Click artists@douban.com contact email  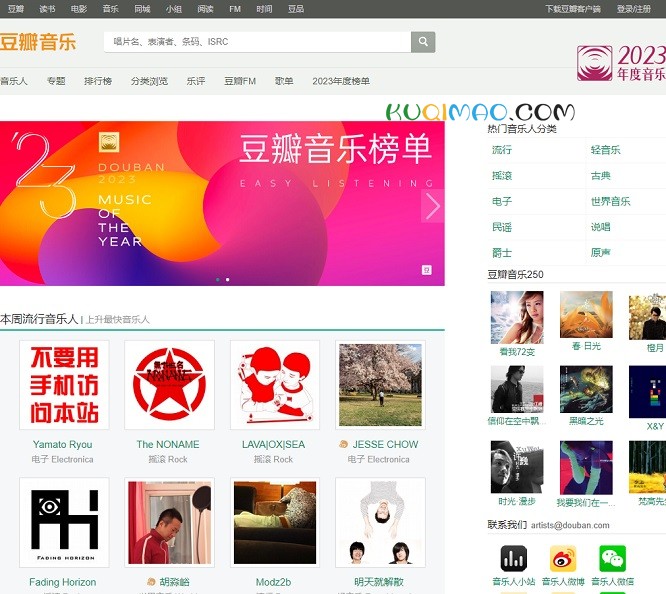point(570,525)
